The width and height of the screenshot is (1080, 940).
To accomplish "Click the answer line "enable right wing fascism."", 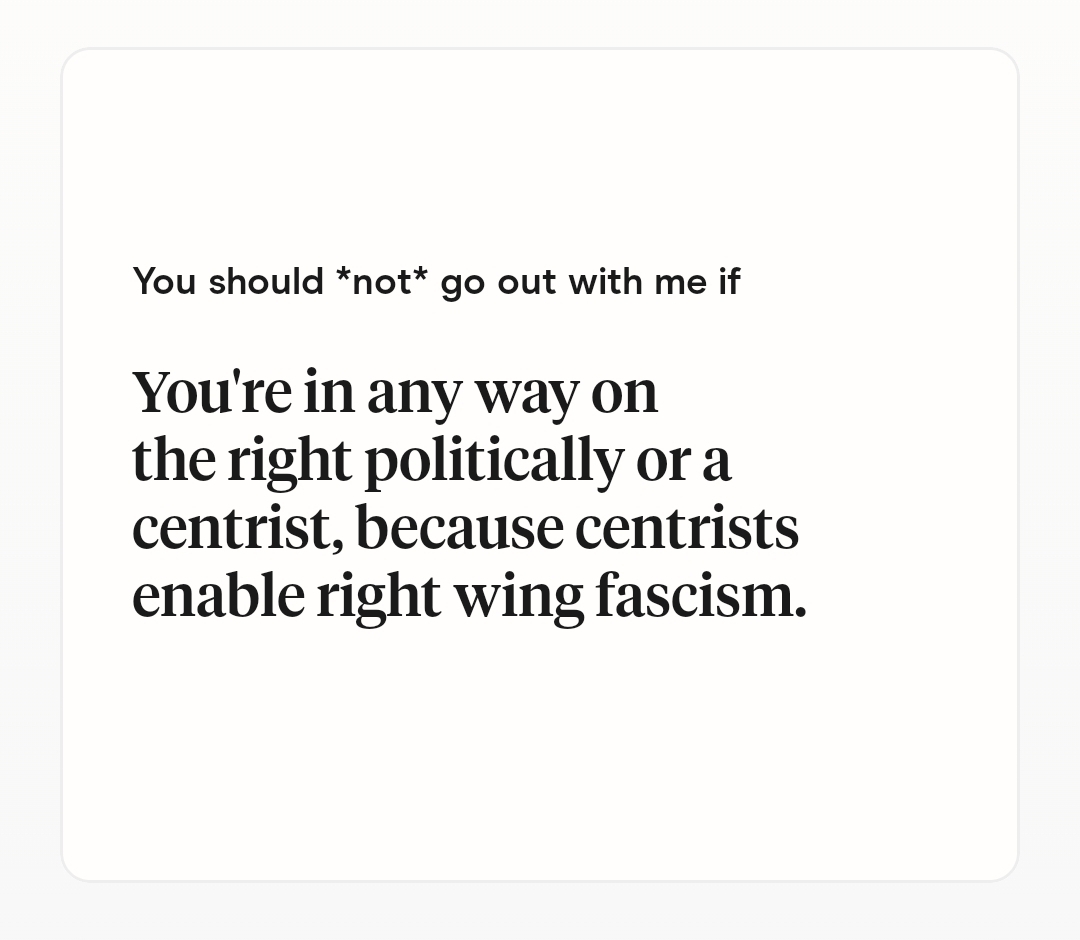I will click(468, 596).
